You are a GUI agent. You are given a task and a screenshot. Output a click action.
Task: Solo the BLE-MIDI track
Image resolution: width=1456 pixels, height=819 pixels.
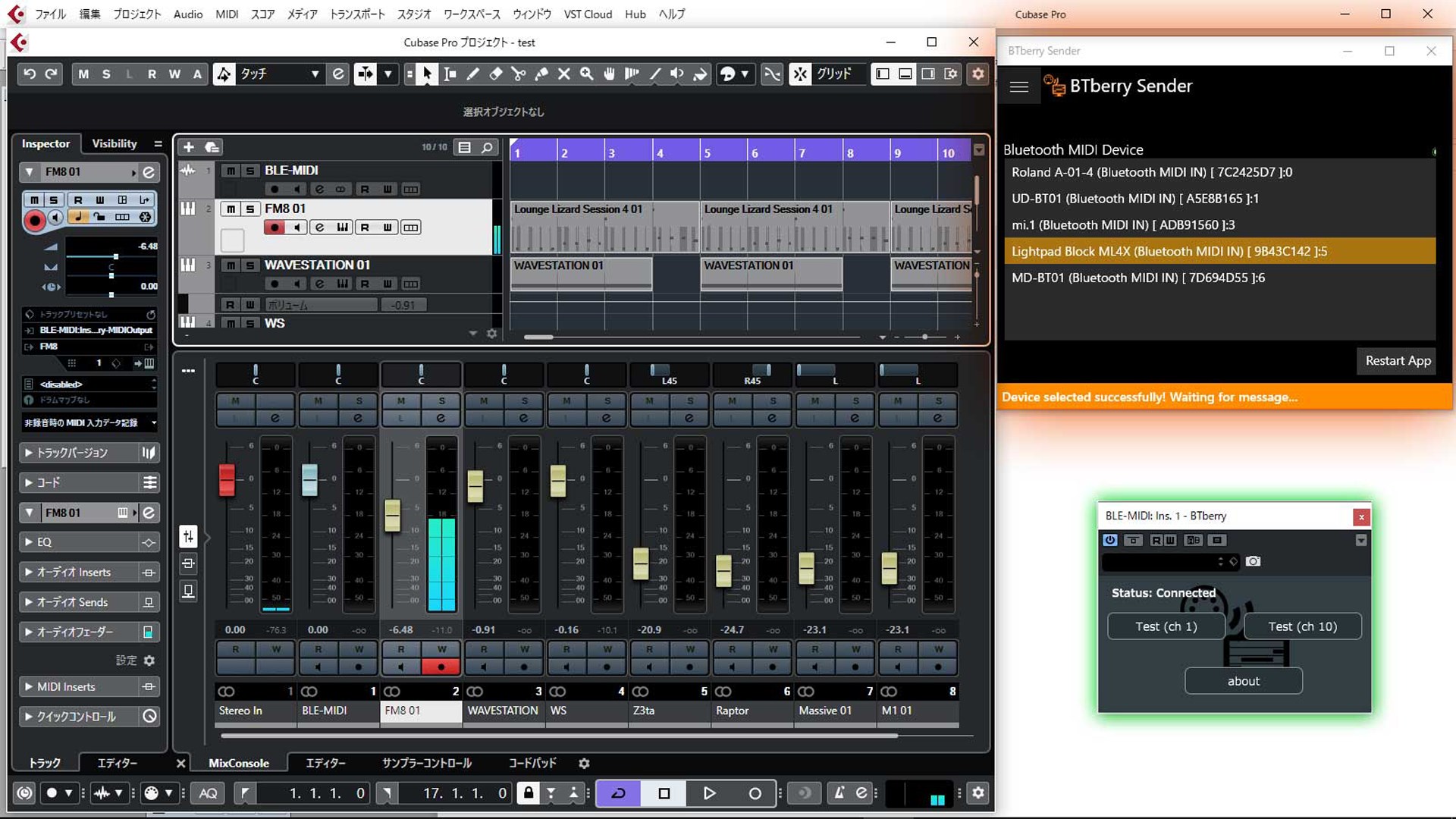click(x=249, y=171)
